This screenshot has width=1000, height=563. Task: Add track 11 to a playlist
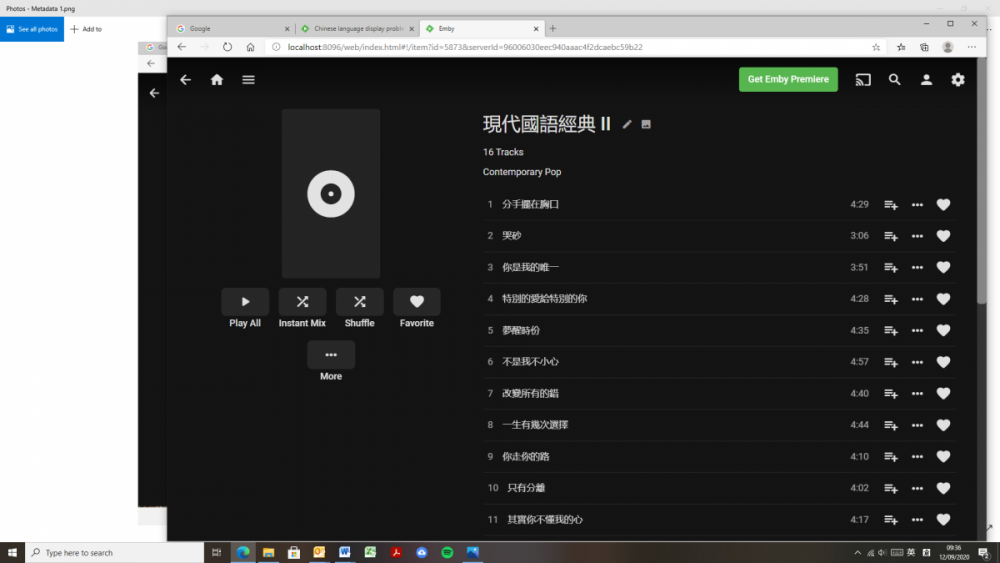pyautogui.click(x=891, y=520)
